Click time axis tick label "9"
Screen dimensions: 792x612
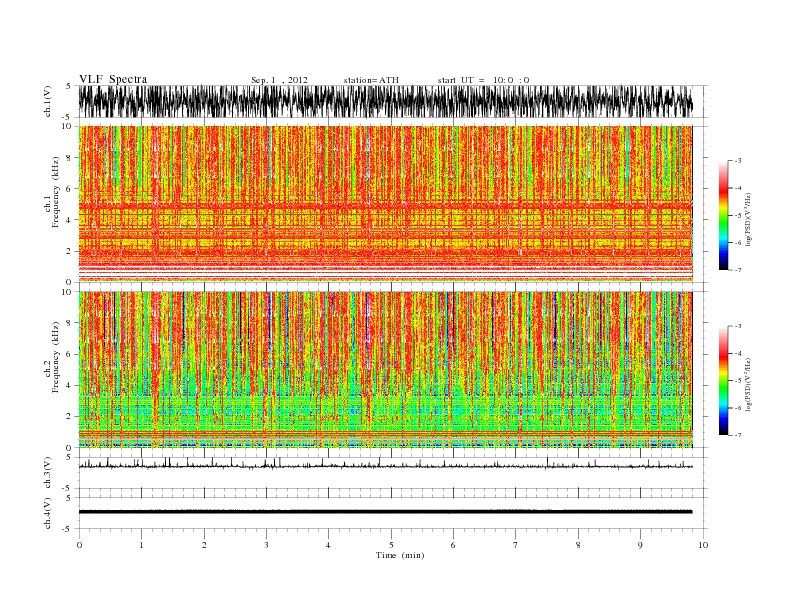point(640,545)
